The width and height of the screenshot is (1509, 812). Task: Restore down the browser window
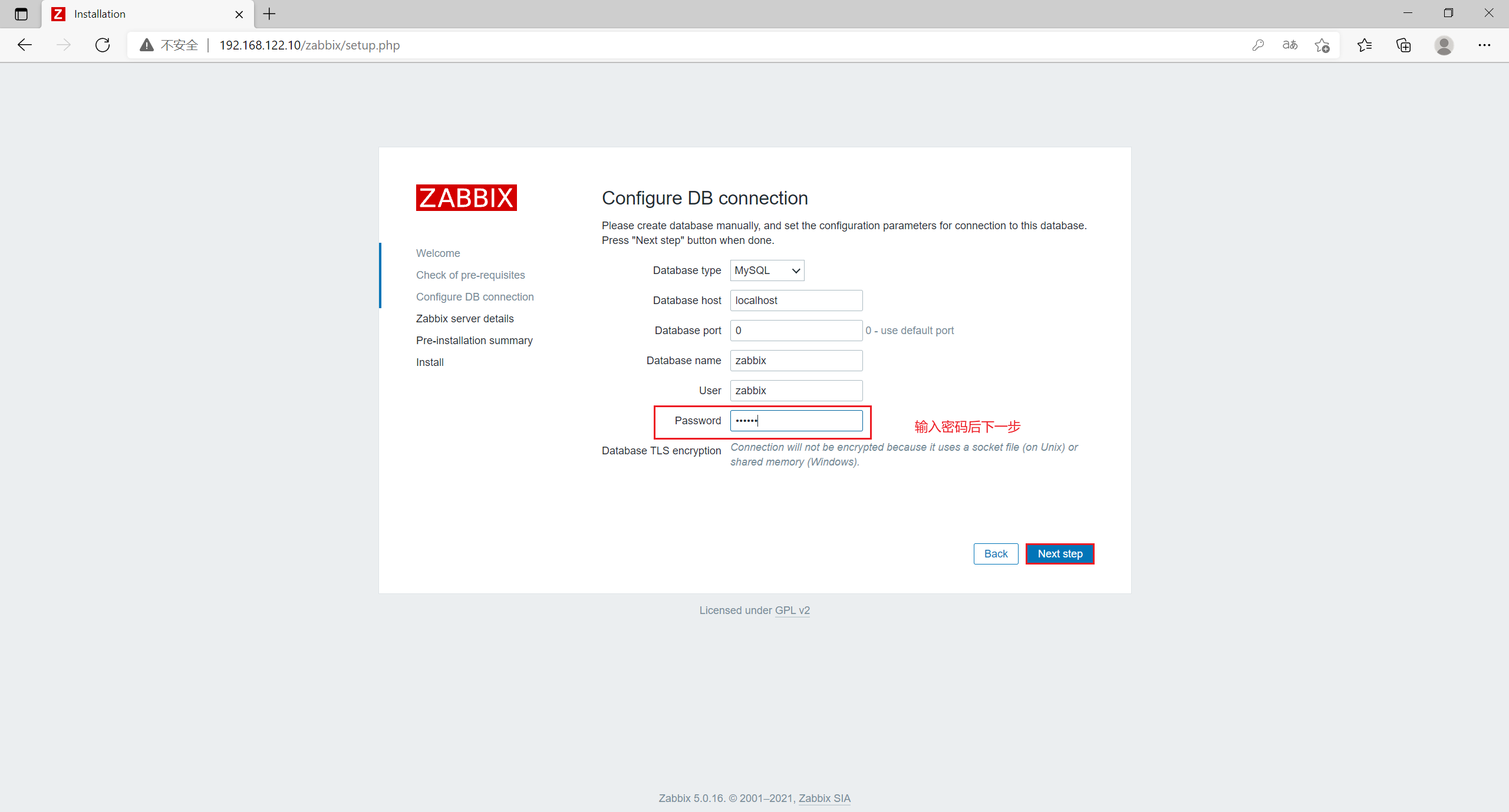1448,13
